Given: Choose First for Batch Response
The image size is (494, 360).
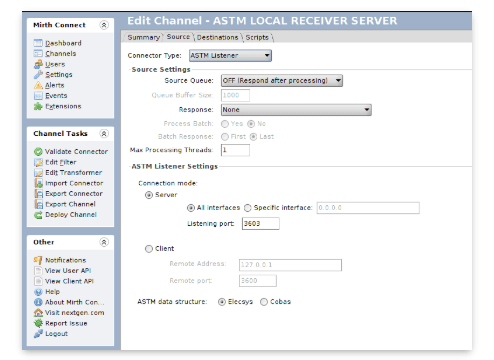Looking at the screenshot, I should pyautogui.click(x=225, y=137).
